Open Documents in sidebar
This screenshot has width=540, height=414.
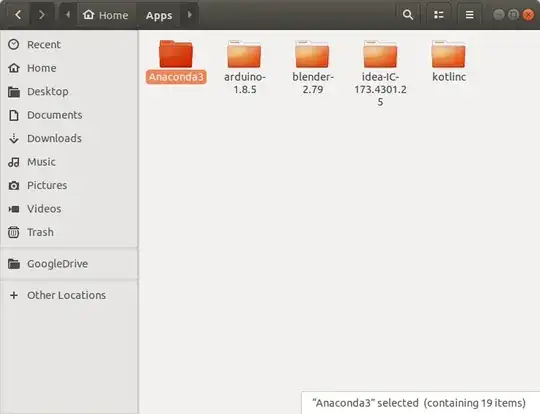[x=69, y=115]
